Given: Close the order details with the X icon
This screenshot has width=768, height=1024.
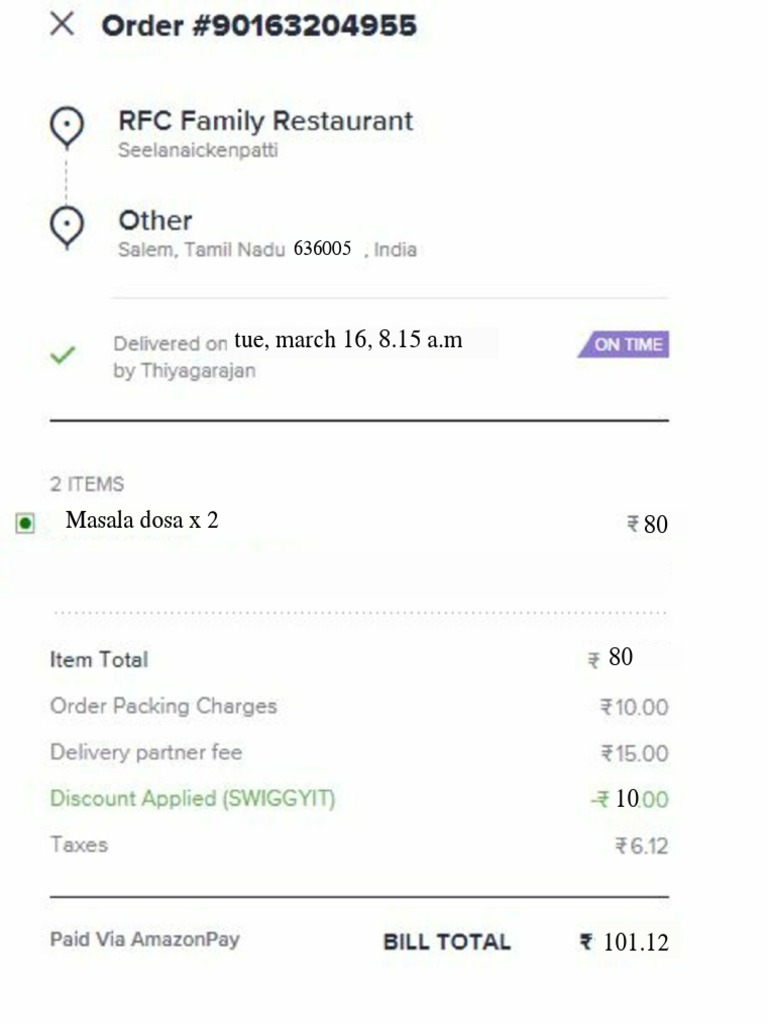Looking at the screenshot, I should (x=62, y=25).
